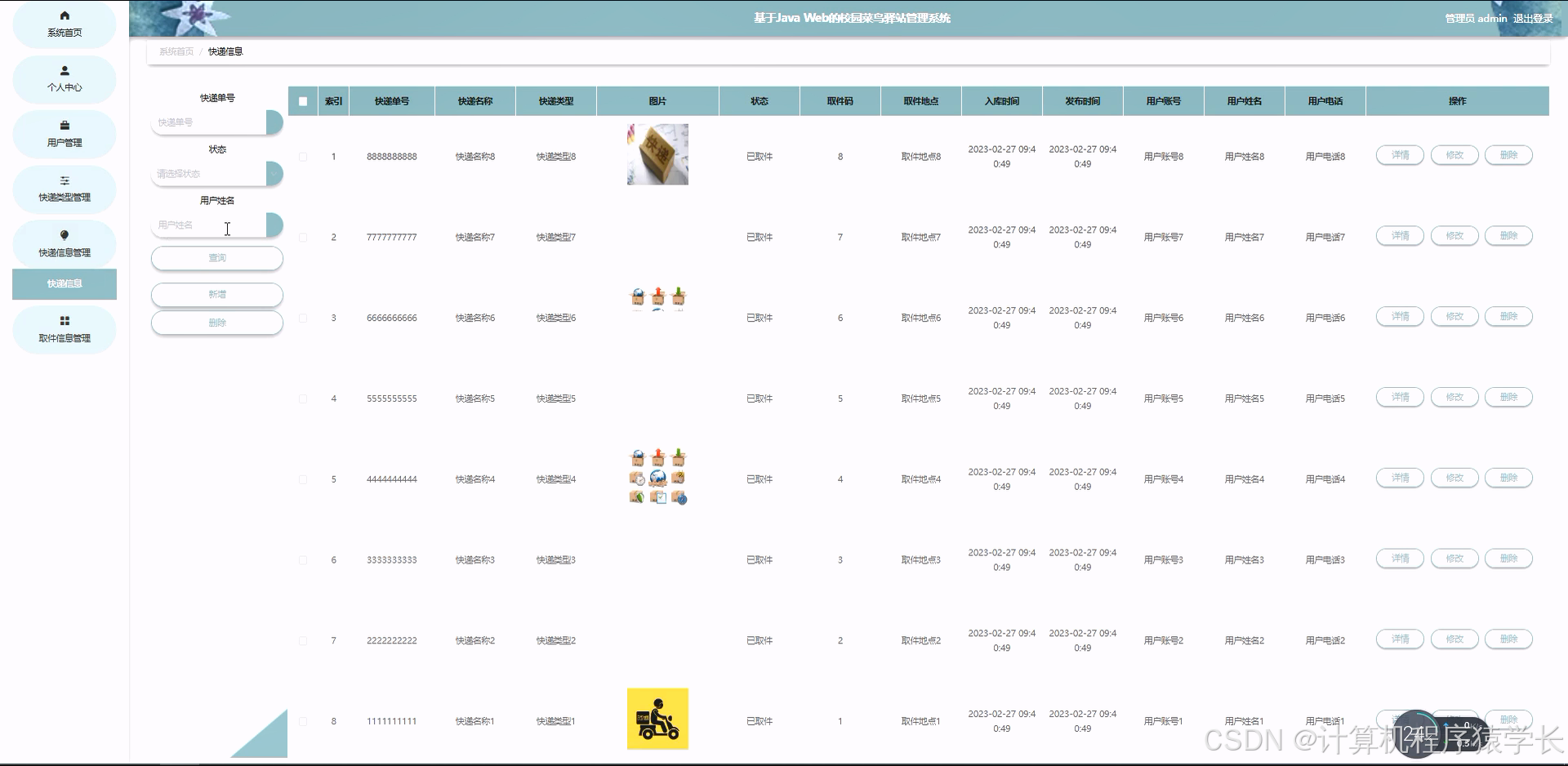Click 系统首页 breadcrumb link
Viewport: 1568px width, 766px height.
pos(176,51)
